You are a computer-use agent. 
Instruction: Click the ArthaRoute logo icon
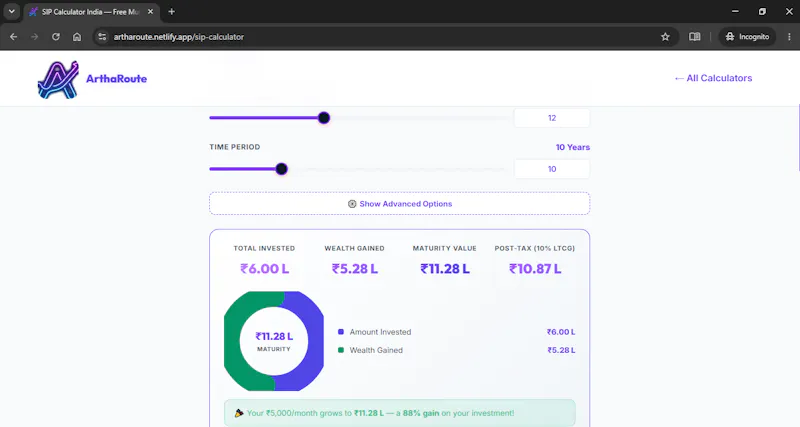click(x=58, y=80)
